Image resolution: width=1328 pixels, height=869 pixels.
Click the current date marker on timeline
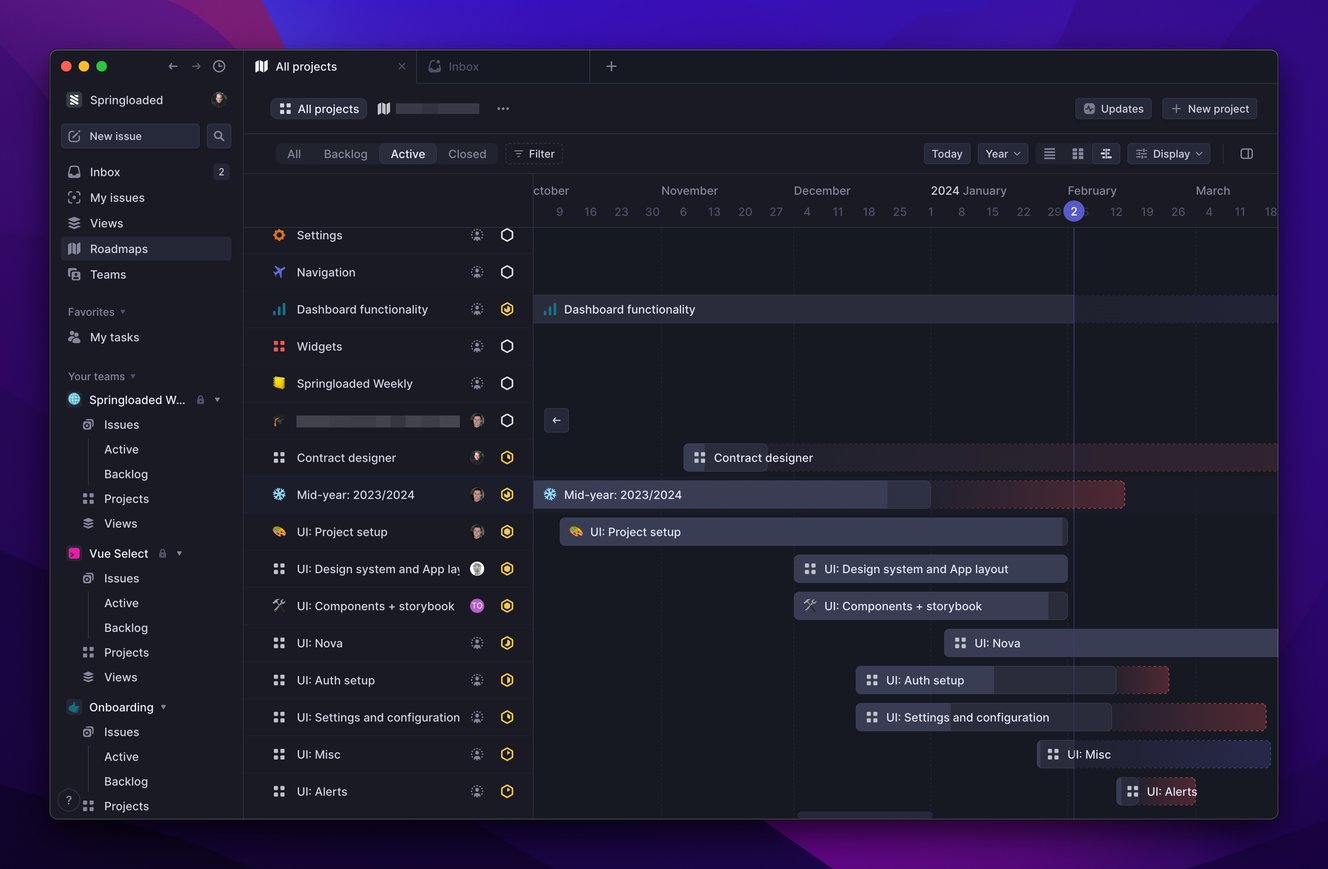click(1073, 211)
